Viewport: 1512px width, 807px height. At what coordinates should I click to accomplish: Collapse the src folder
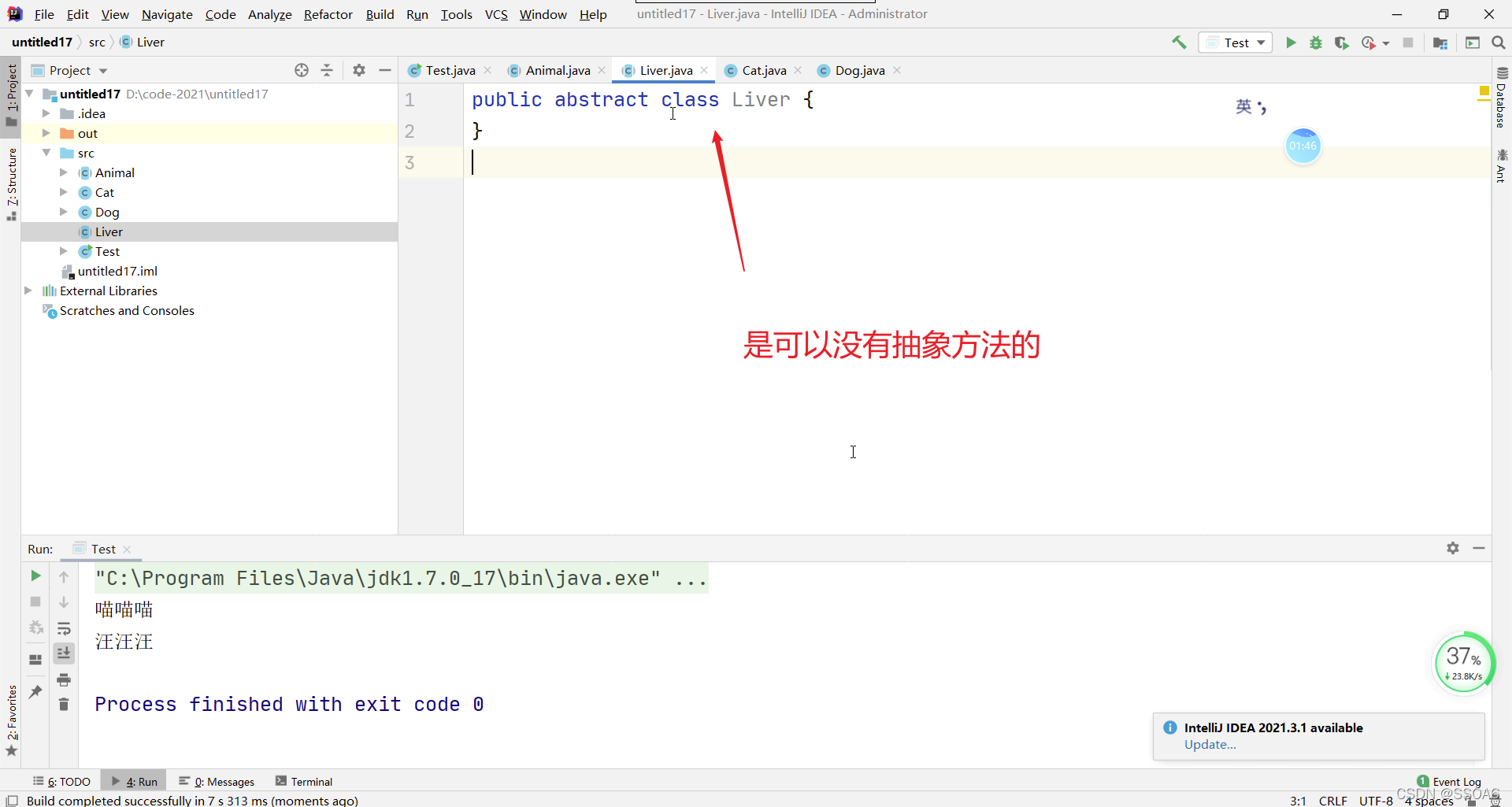(x=46, y=153)
